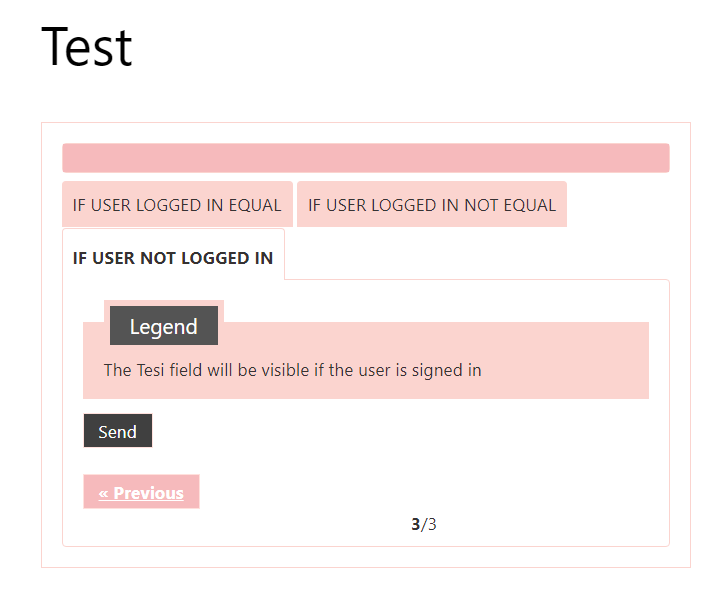Activate the bold not-logged-in tab
Image resolution: width=708 pixels, height=591 pixels.
click(x=173, y=257)
